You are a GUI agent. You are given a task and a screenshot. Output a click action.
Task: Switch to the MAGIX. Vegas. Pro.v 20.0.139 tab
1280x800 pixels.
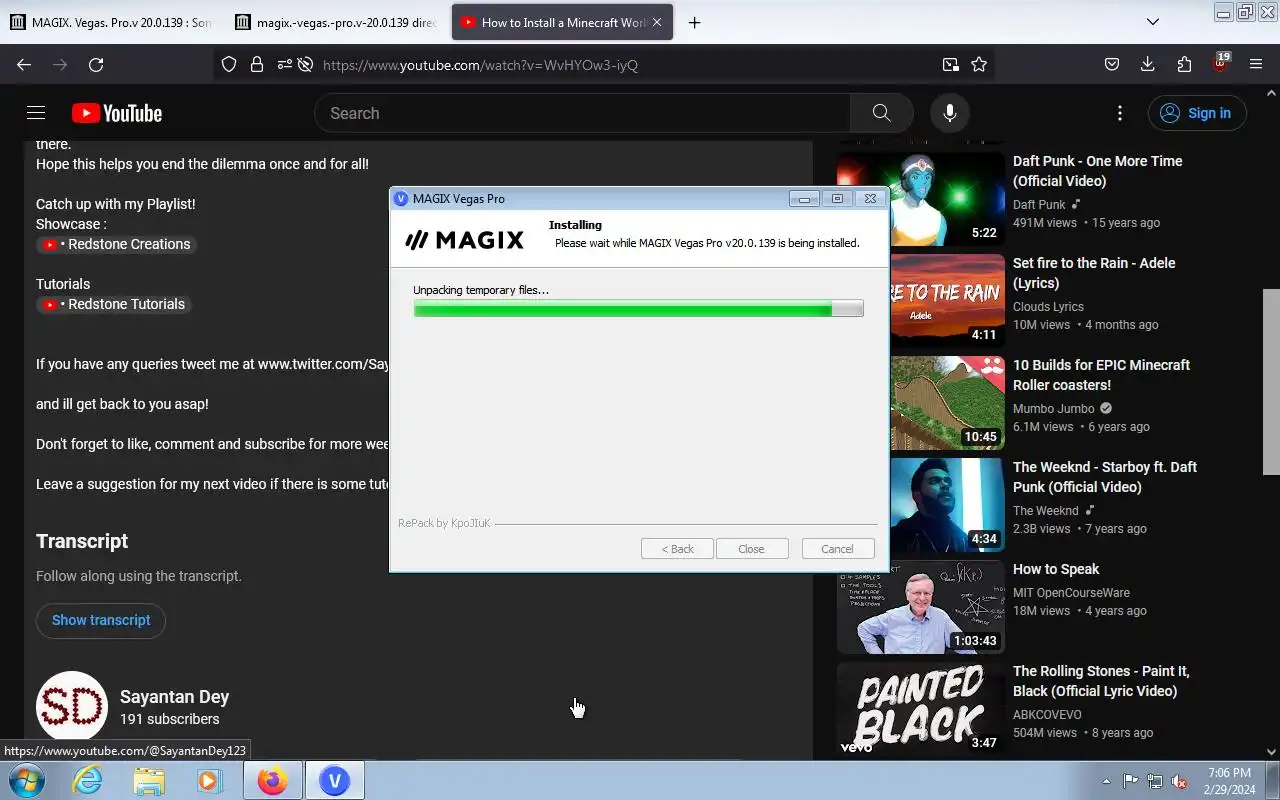click(x=111, y=22)
